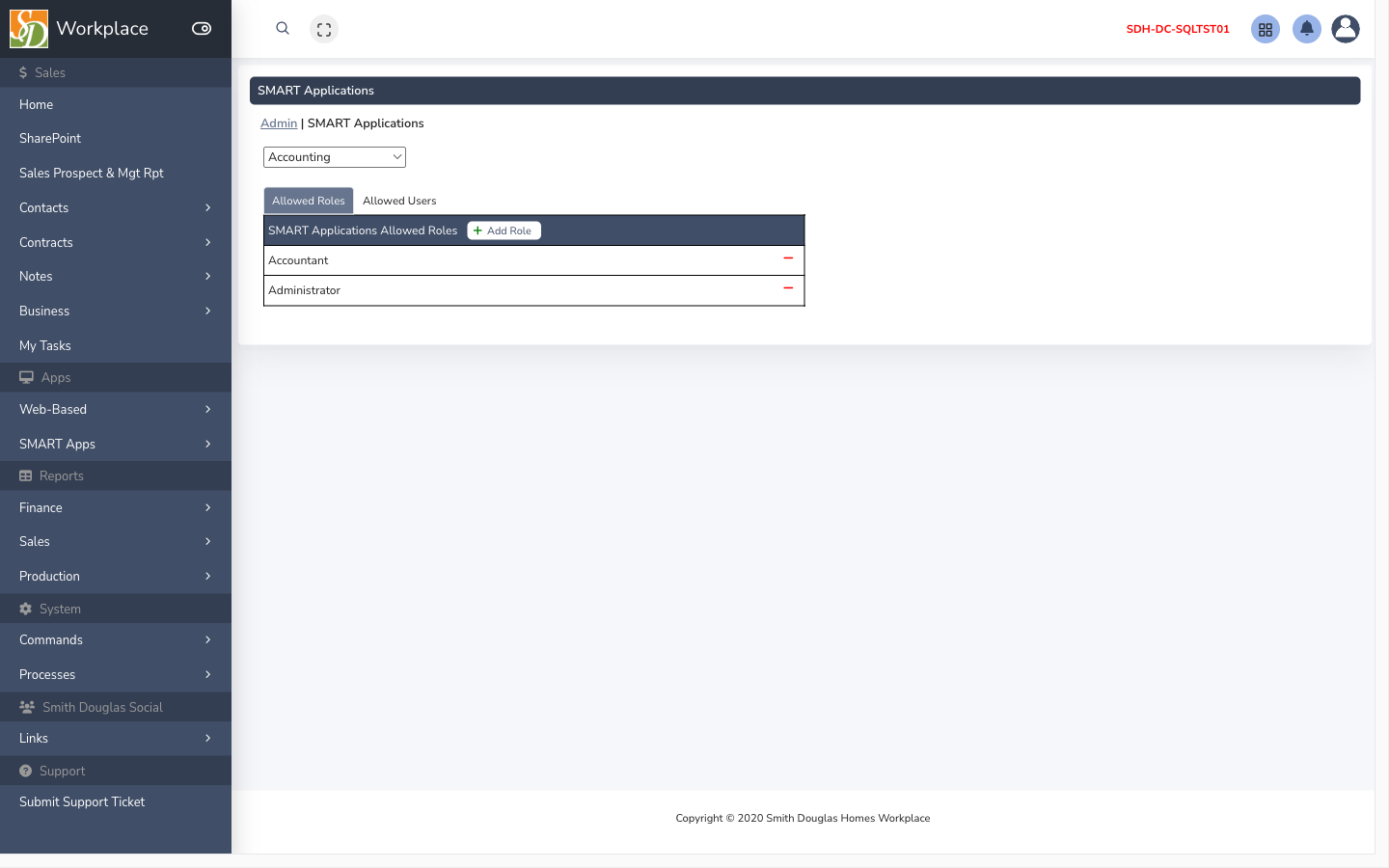The image size is (1389, 868).
Task: Expand the Finance reports submenu
Action: click(116, 507)
